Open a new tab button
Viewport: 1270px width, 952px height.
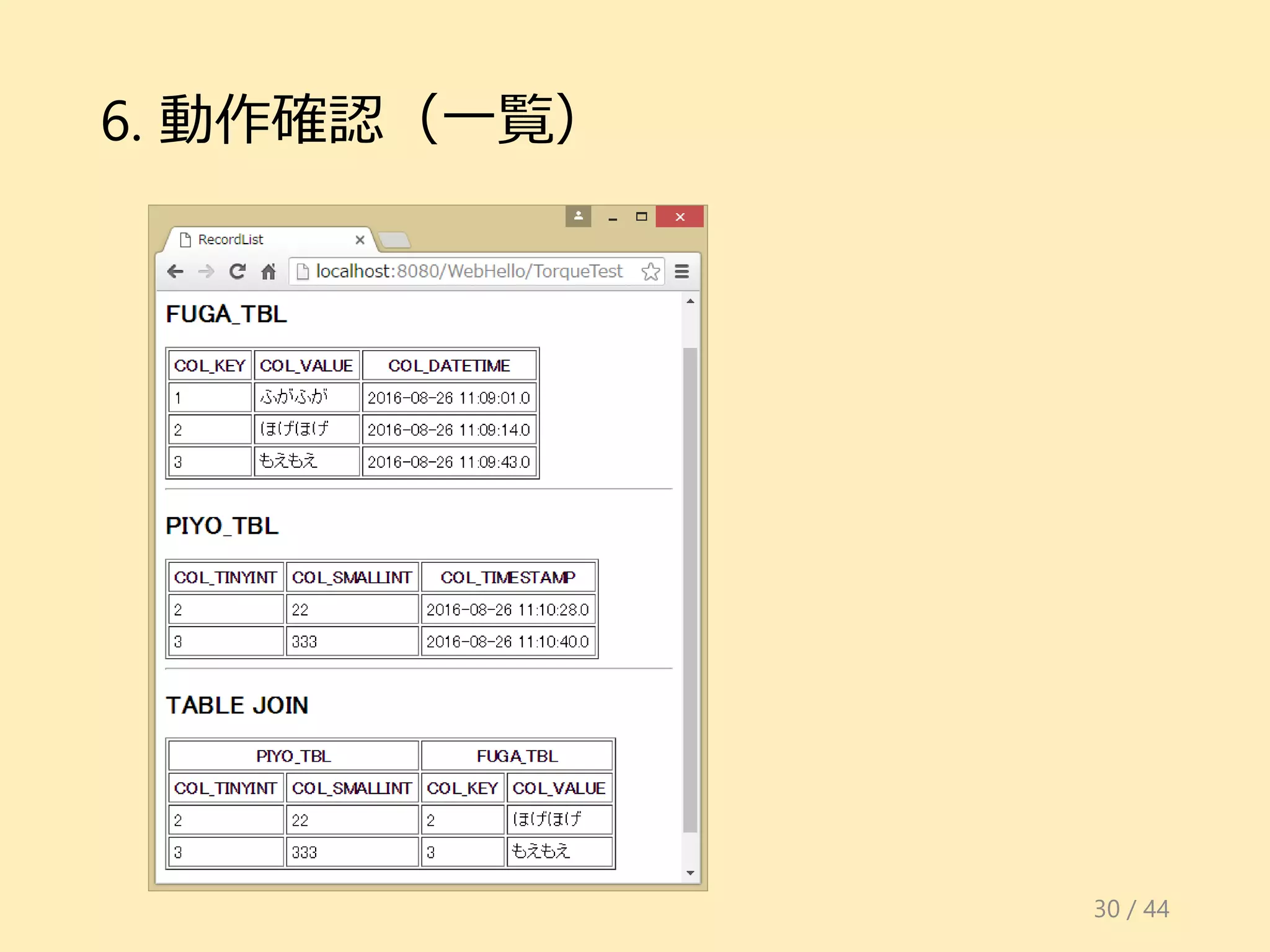point(394,240)
